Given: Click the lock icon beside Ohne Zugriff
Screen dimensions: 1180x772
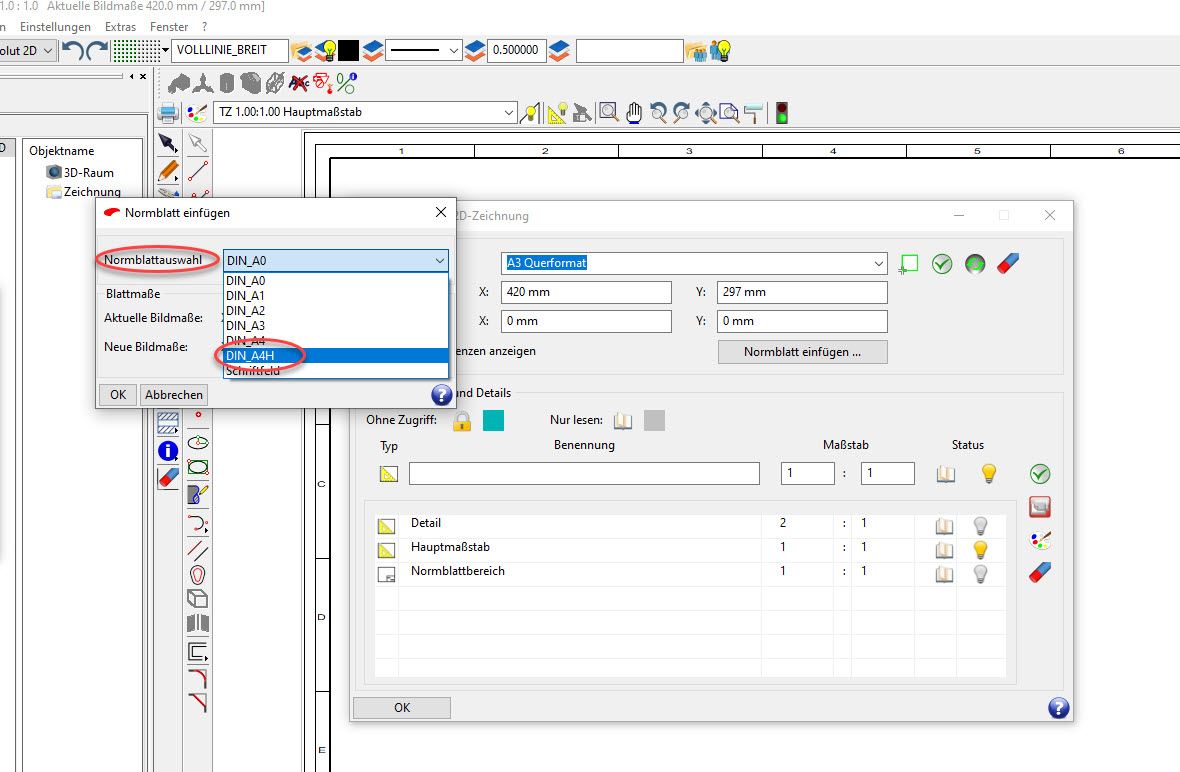Looking at the screenshot, I should (x=462, y=421).
